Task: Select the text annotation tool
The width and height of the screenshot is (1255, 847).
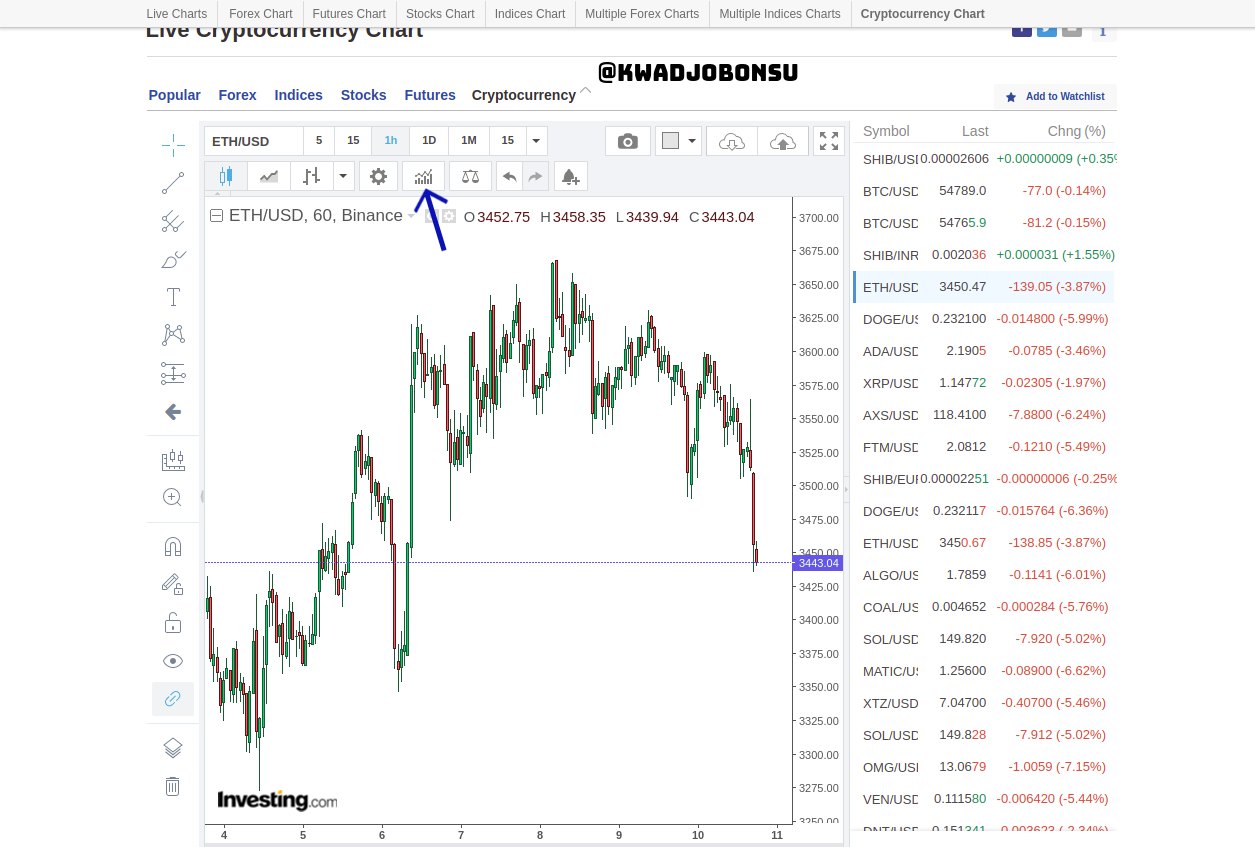Action: pos(173,297)
